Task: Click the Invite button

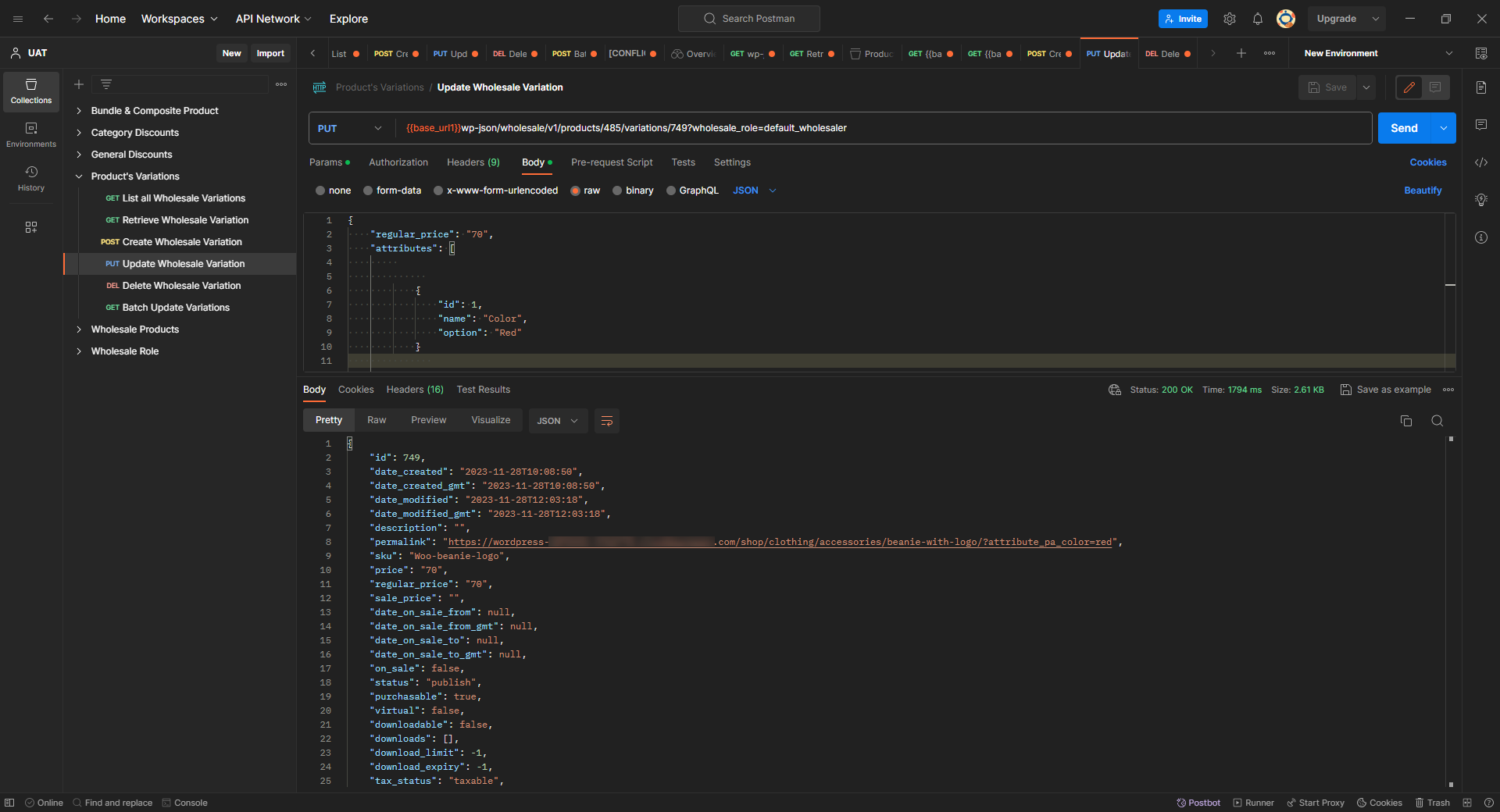Action: [1183, 19]
